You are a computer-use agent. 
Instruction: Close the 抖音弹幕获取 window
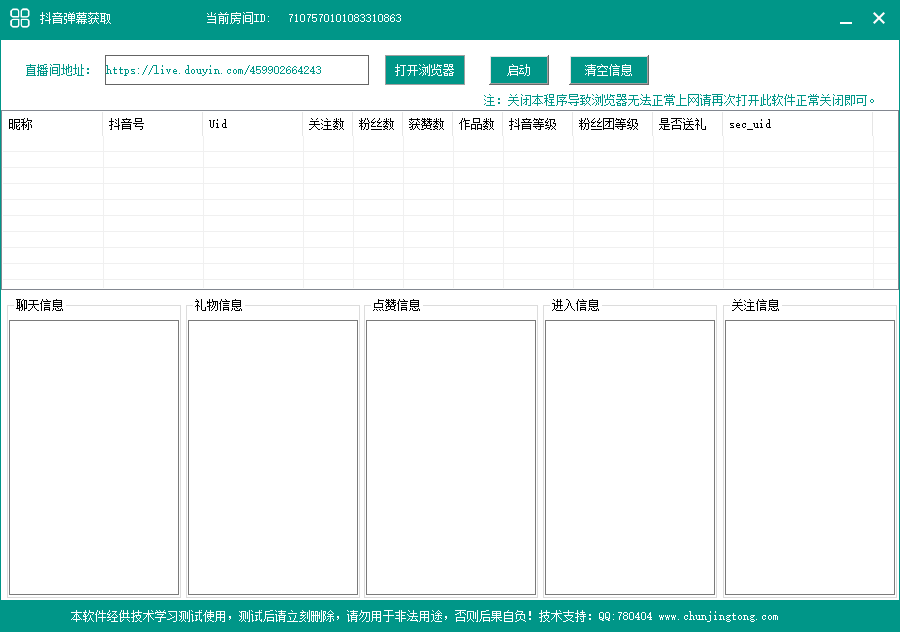879,18
